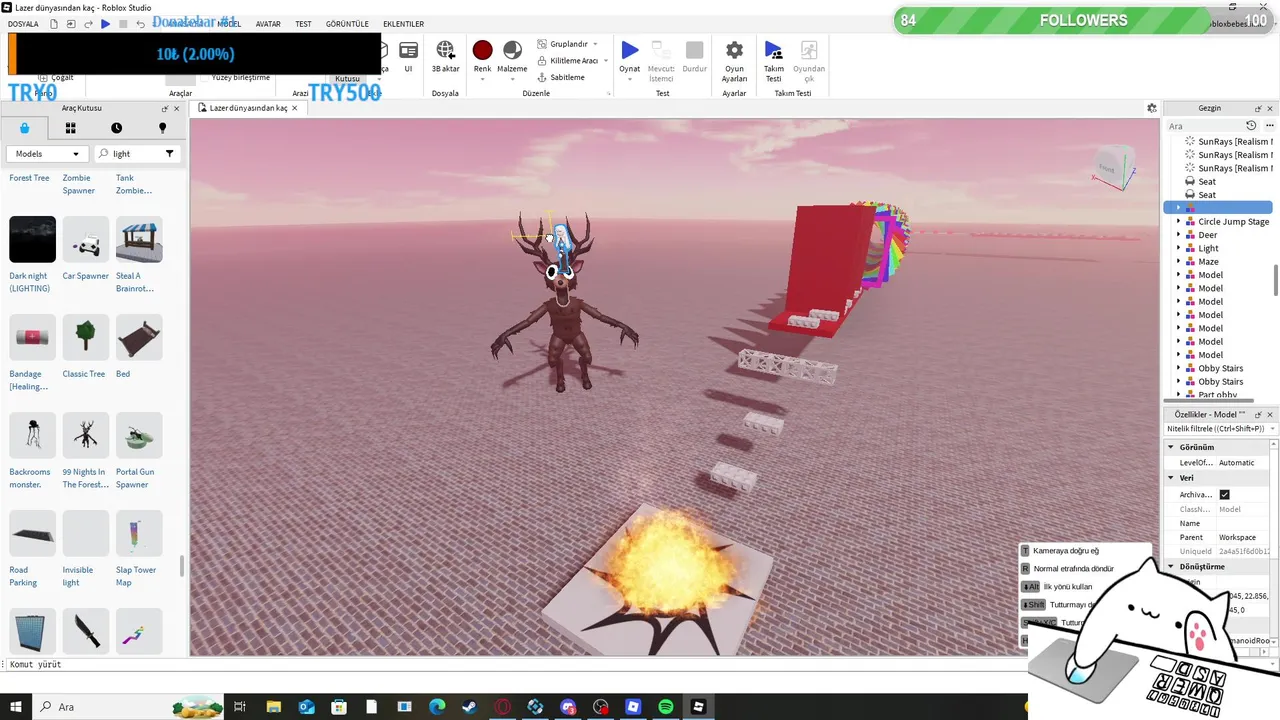
Task: Collapse the Veri properties section
Action: point(1171,478)
